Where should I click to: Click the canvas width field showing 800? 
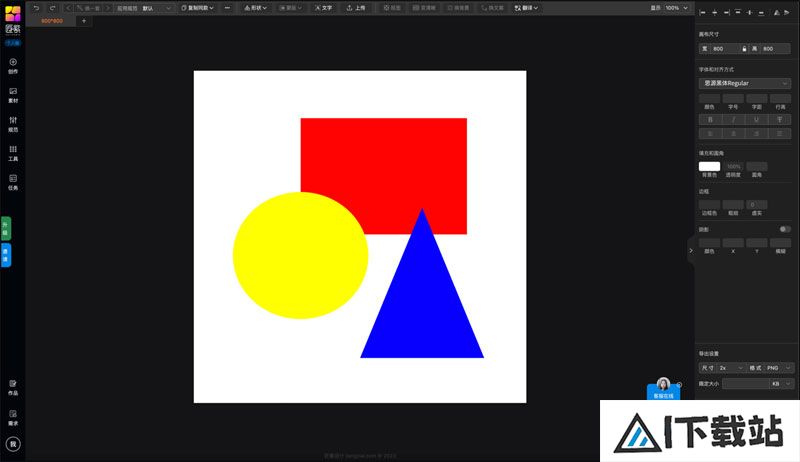point(724,48)
